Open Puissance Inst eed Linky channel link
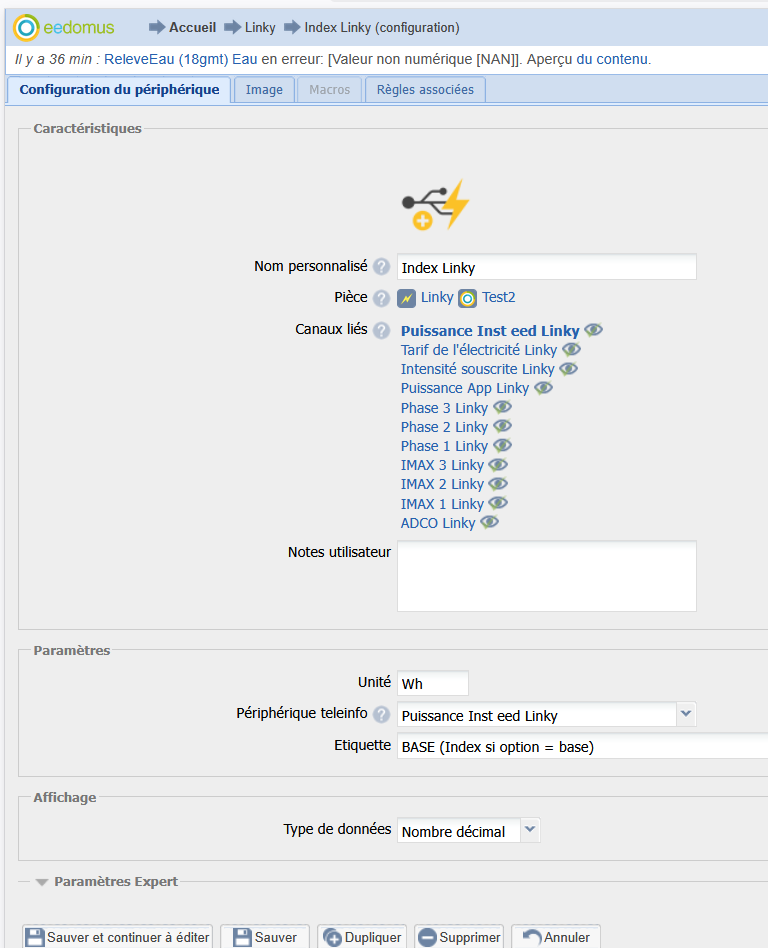Screen dimensions: 768x948 pyautogui.click(x=490, y=331)
